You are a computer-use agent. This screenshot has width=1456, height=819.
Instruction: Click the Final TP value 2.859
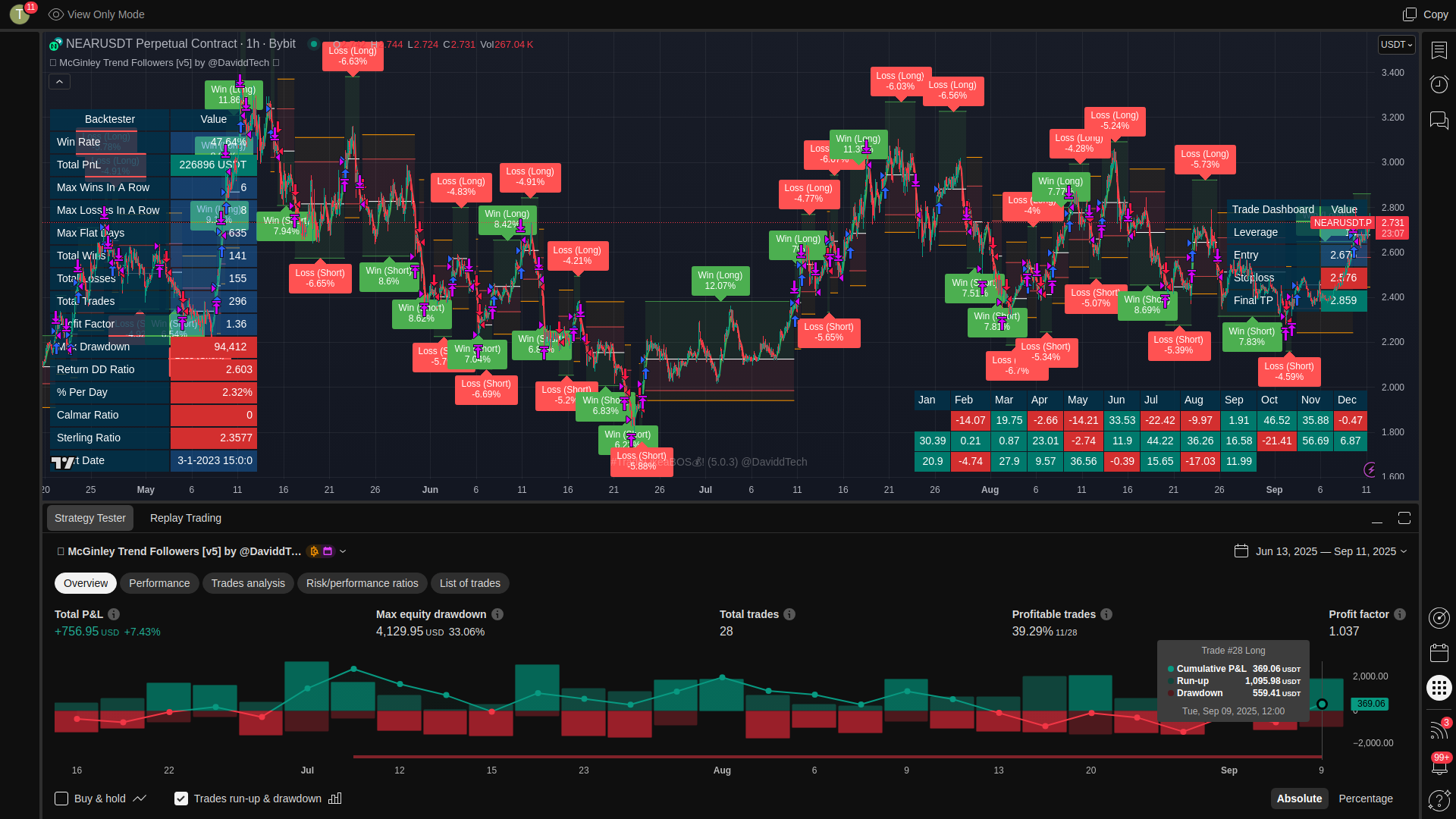point(1344,300)
